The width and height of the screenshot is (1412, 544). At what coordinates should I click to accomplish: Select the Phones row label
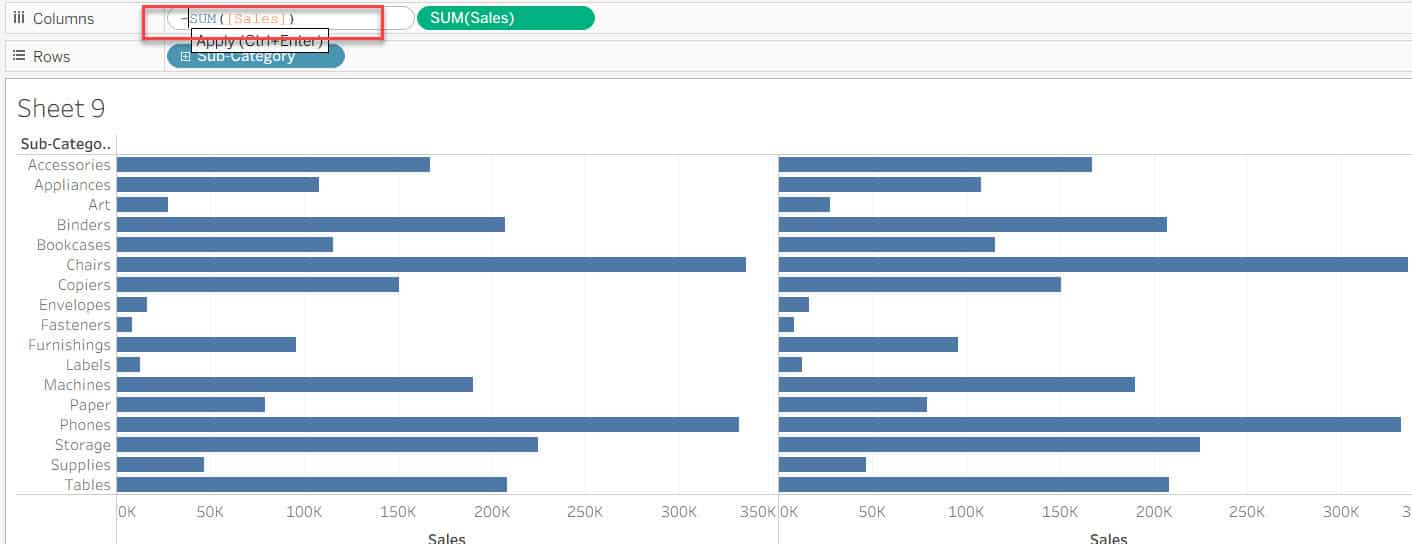point(85,425)
